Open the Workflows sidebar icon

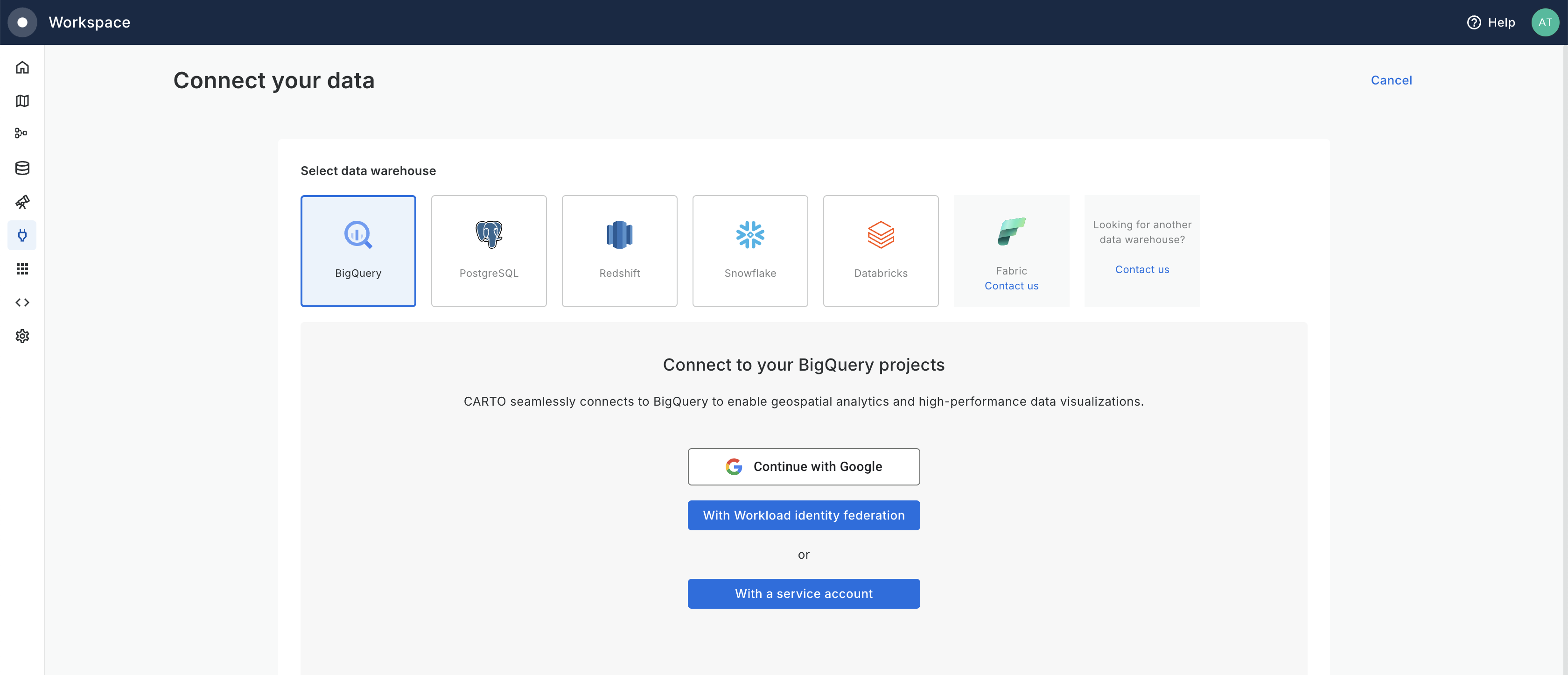(x=22, y=134)
